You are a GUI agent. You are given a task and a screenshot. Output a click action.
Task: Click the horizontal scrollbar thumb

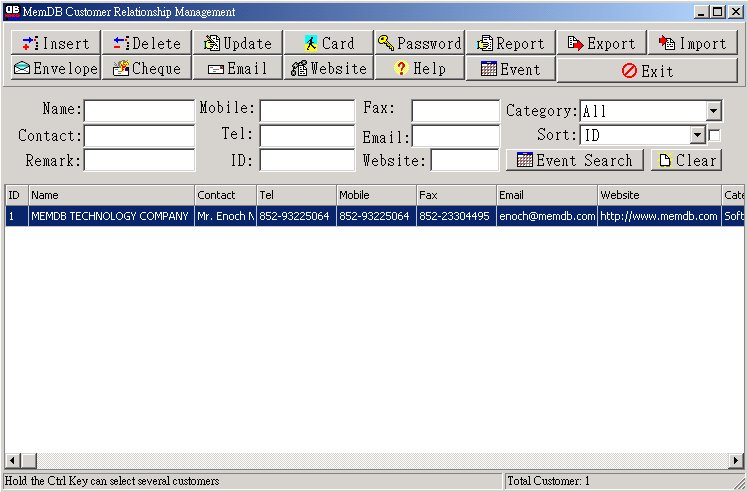[x=29, y=461]
